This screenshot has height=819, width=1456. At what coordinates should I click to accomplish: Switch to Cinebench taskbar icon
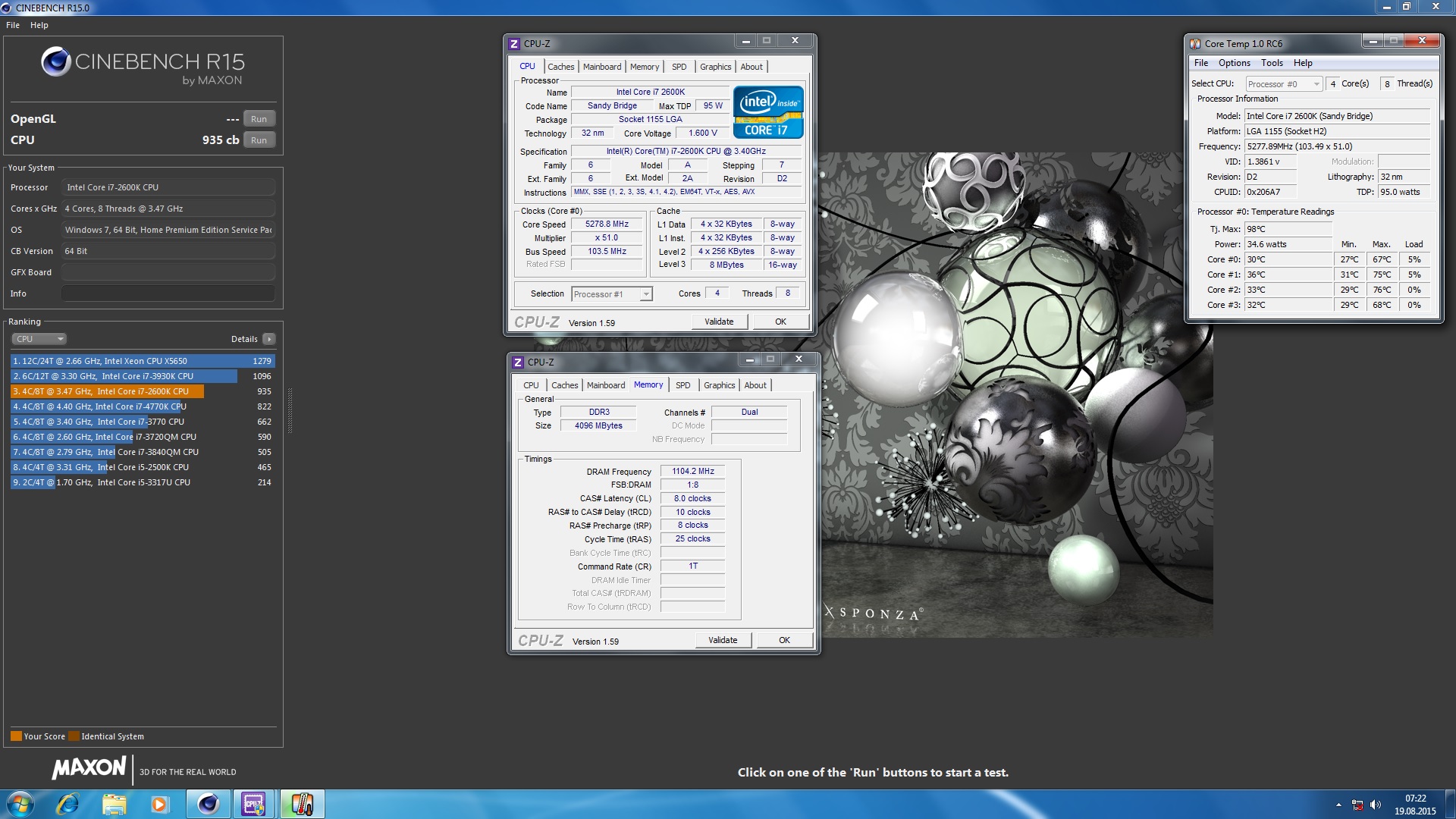tap(208, 804)
